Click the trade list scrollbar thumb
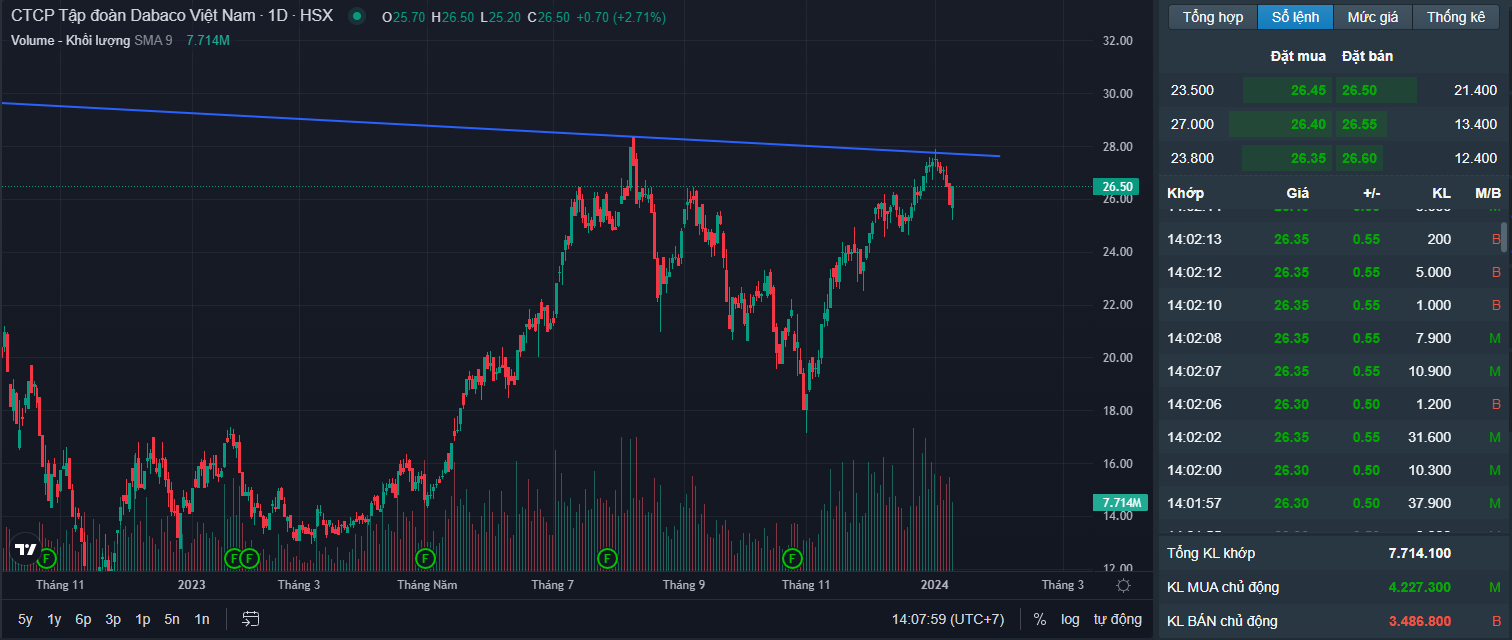This screenshot has height=640, width=1512. 1504,237
